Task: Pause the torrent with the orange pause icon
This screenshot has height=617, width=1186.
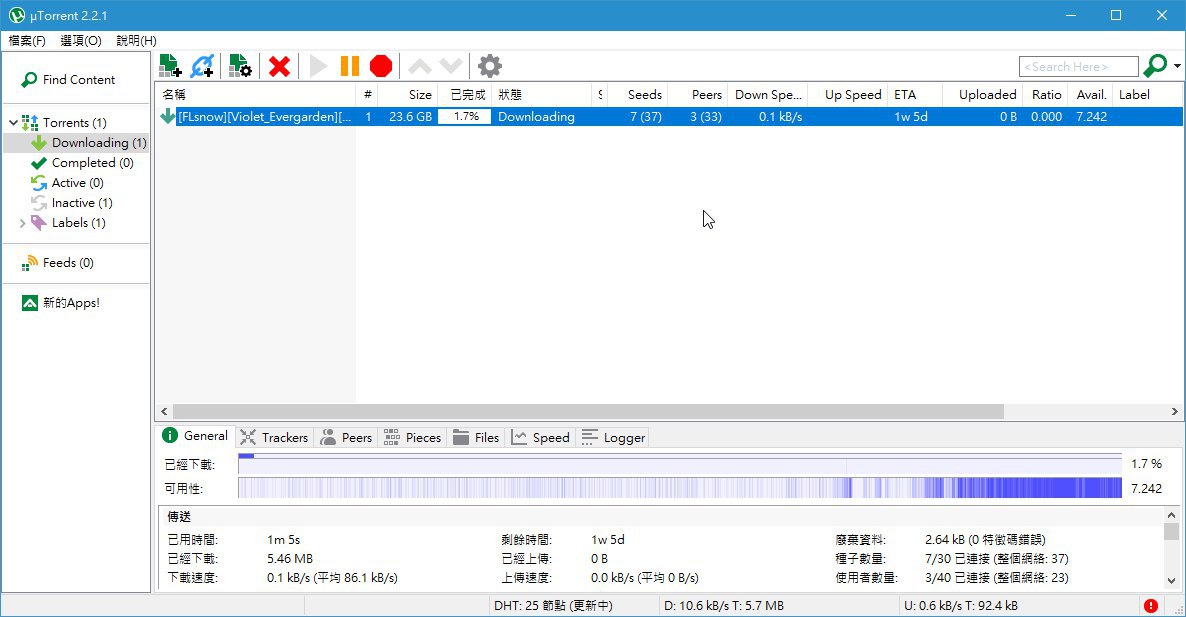Action: 349,66
